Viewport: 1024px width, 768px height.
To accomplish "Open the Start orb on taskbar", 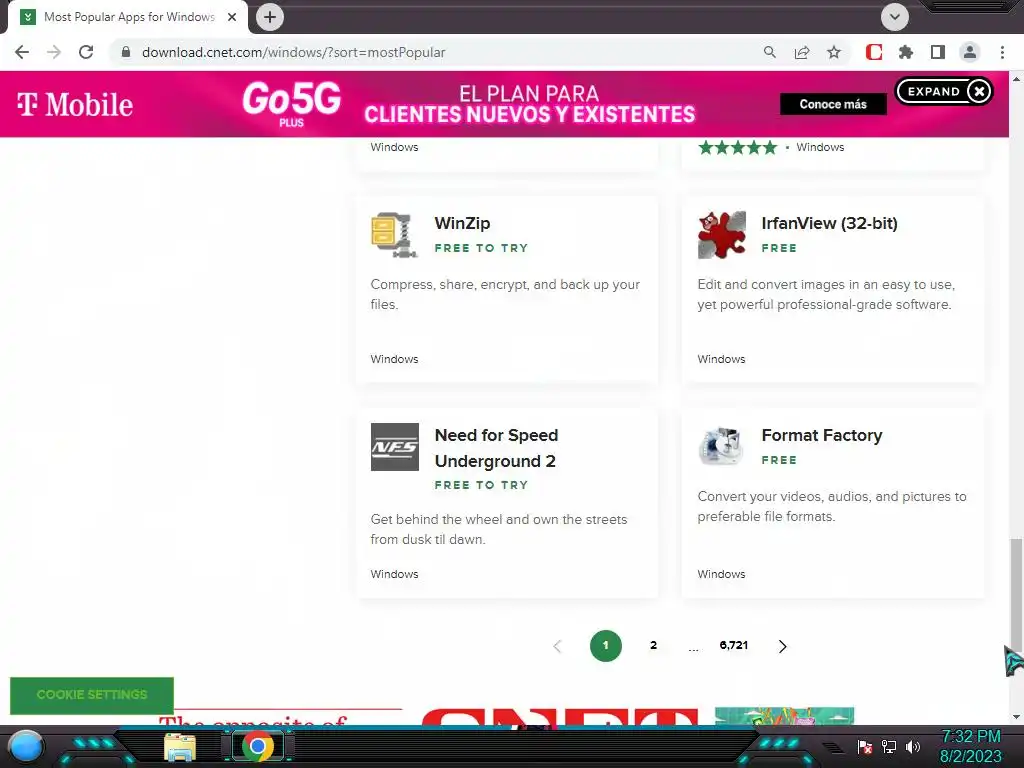I will click(x=25, y=746).
